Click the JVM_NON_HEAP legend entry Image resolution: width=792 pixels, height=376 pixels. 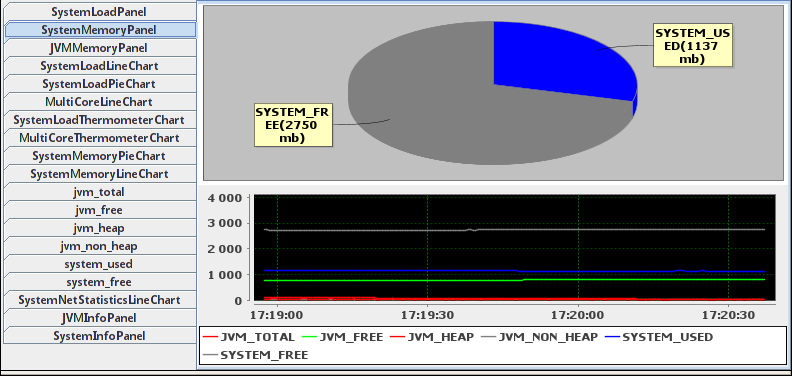(x=540, y=337)
